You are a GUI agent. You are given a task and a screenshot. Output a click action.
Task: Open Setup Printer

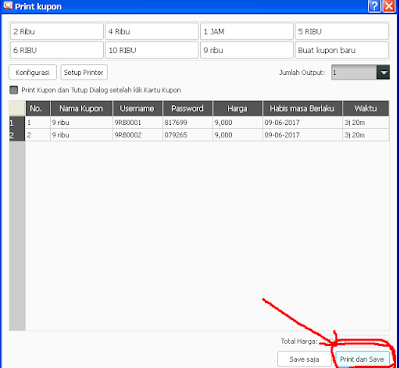tap(84, 72)
